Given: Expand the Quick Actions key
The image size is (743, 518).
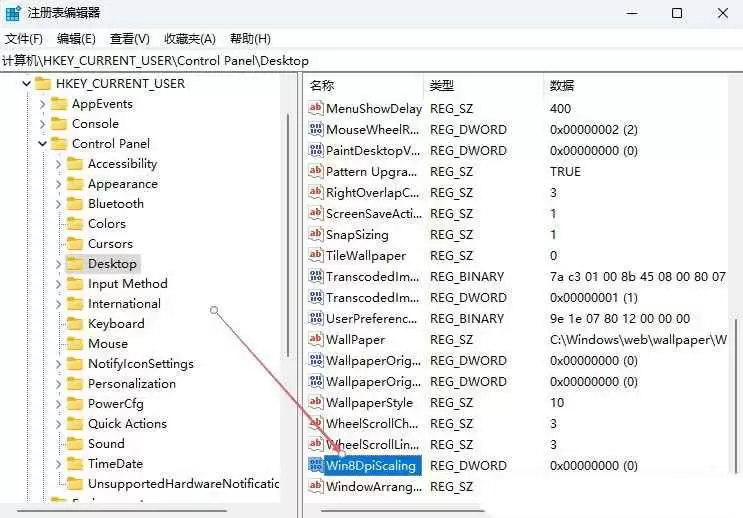Looking at the screenshot, I should click(58, 424).
